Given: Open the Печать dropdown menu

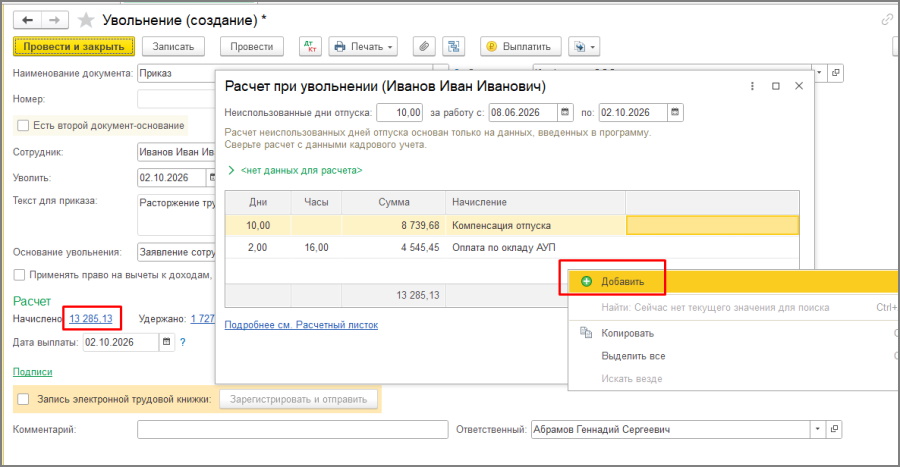Looking at the screenshot, I should click(x=363, y=46).
